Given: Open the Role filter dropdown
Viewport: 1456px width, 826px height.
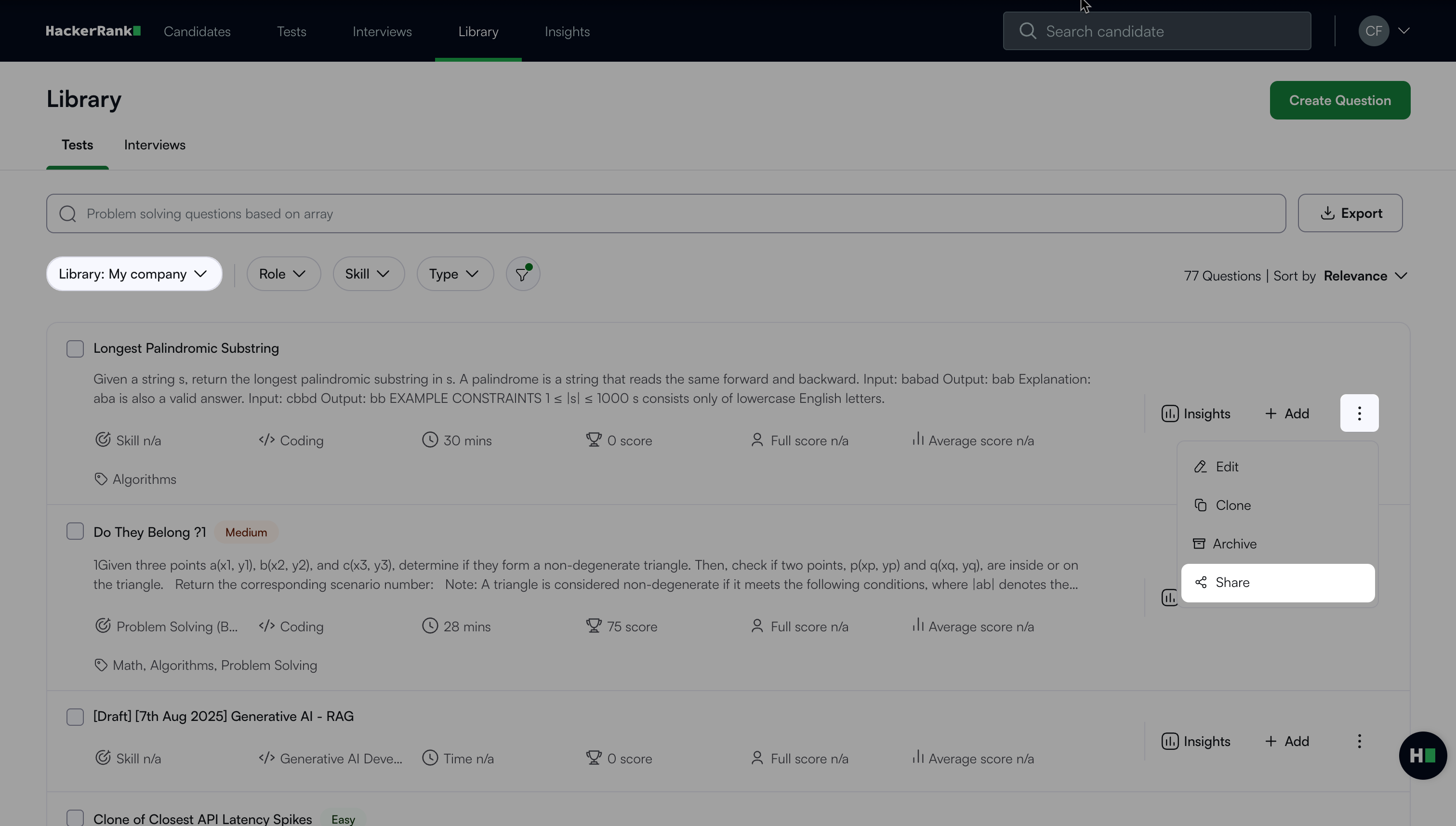Looking at the screenshot, I should [x=283, y=274].
